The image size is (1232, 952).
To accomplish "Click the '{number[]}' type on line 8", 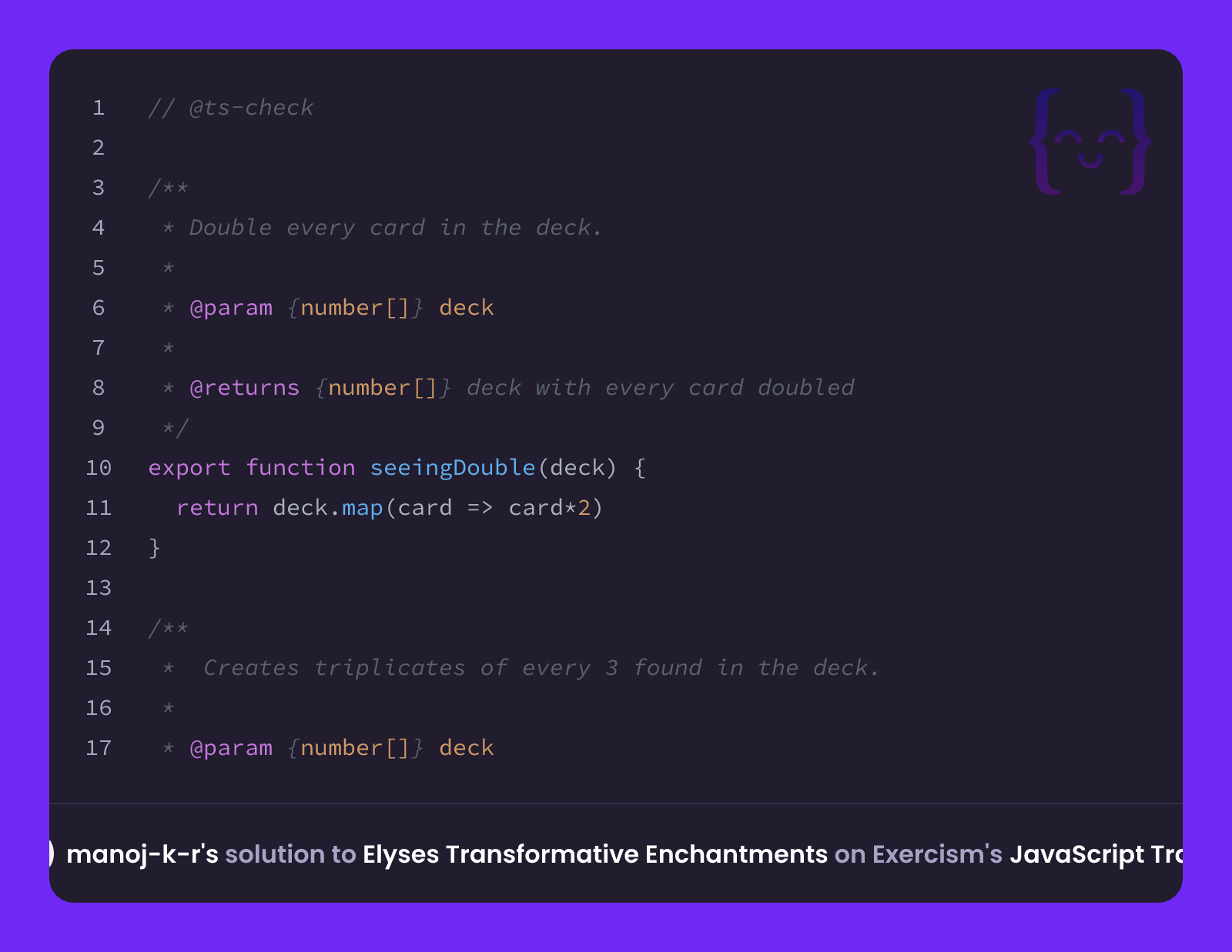I will point(383,388).
